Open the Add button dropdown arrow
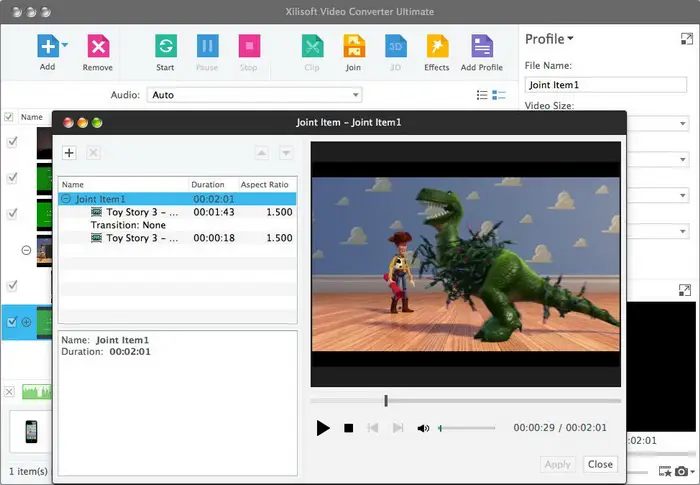The image size is (700, 485). [65, 45]
